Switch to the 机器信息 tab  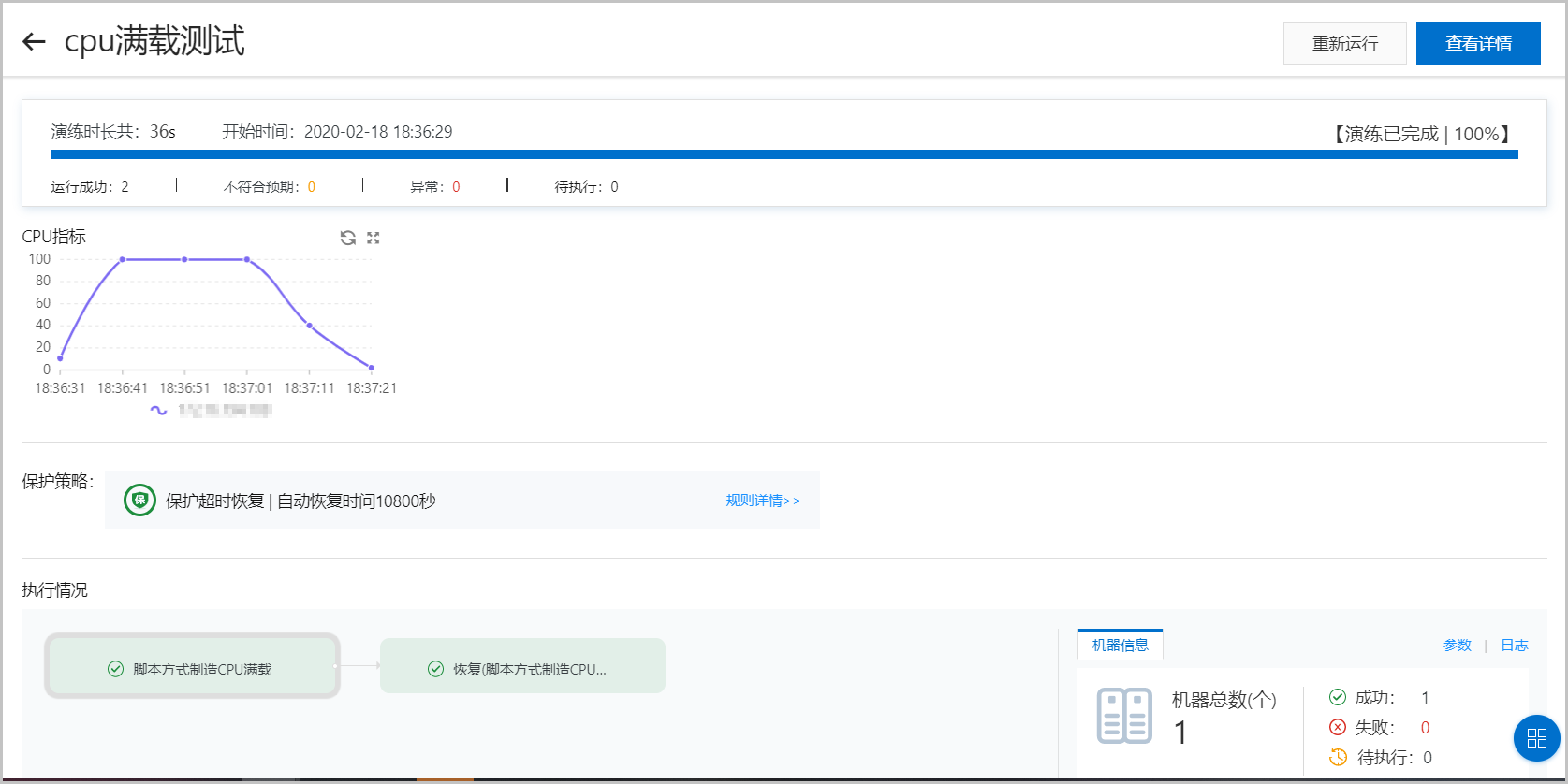[x=1120, y=645]
